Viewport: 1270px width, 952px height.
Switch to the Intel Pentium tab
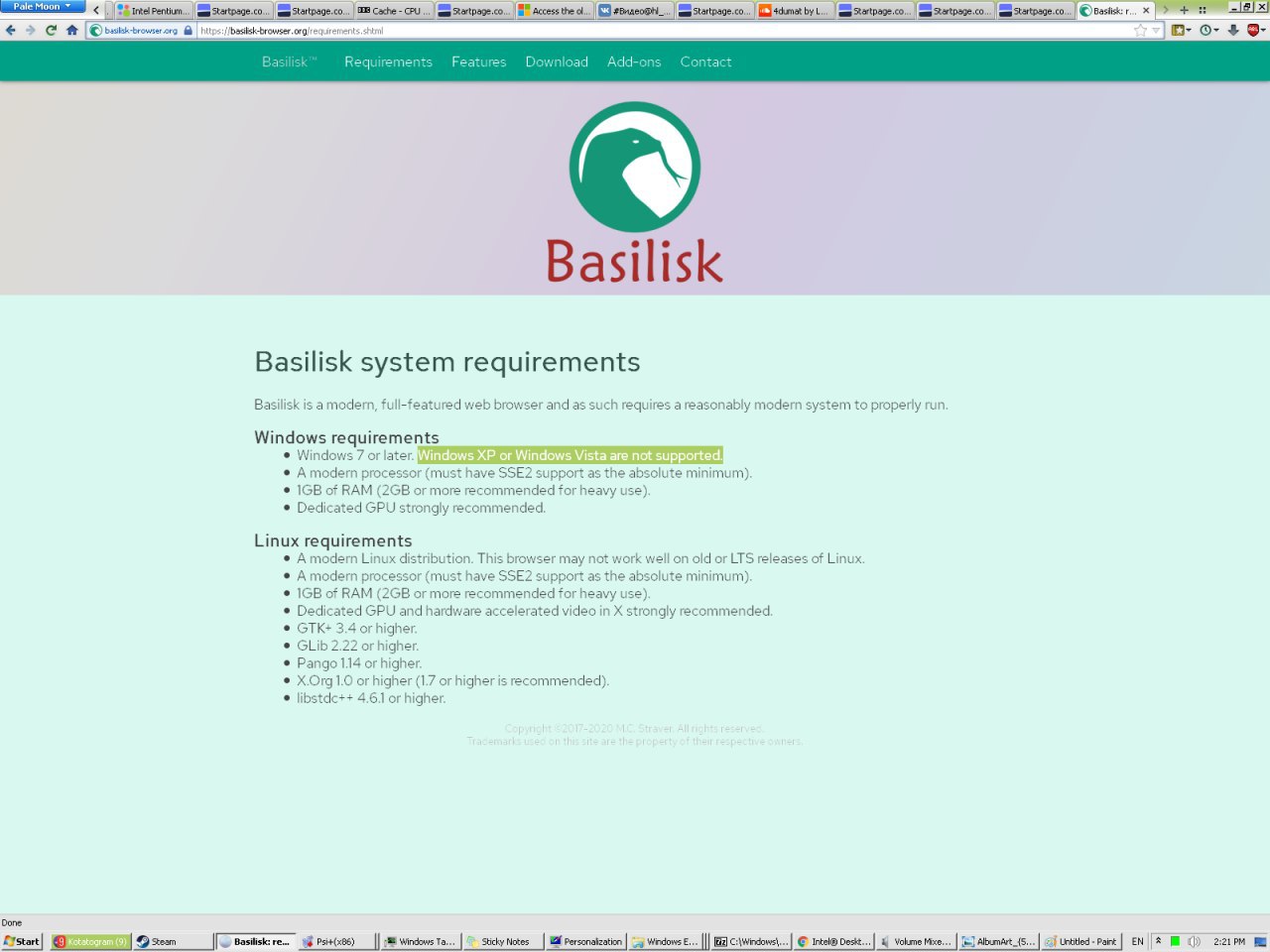point(152,11)
